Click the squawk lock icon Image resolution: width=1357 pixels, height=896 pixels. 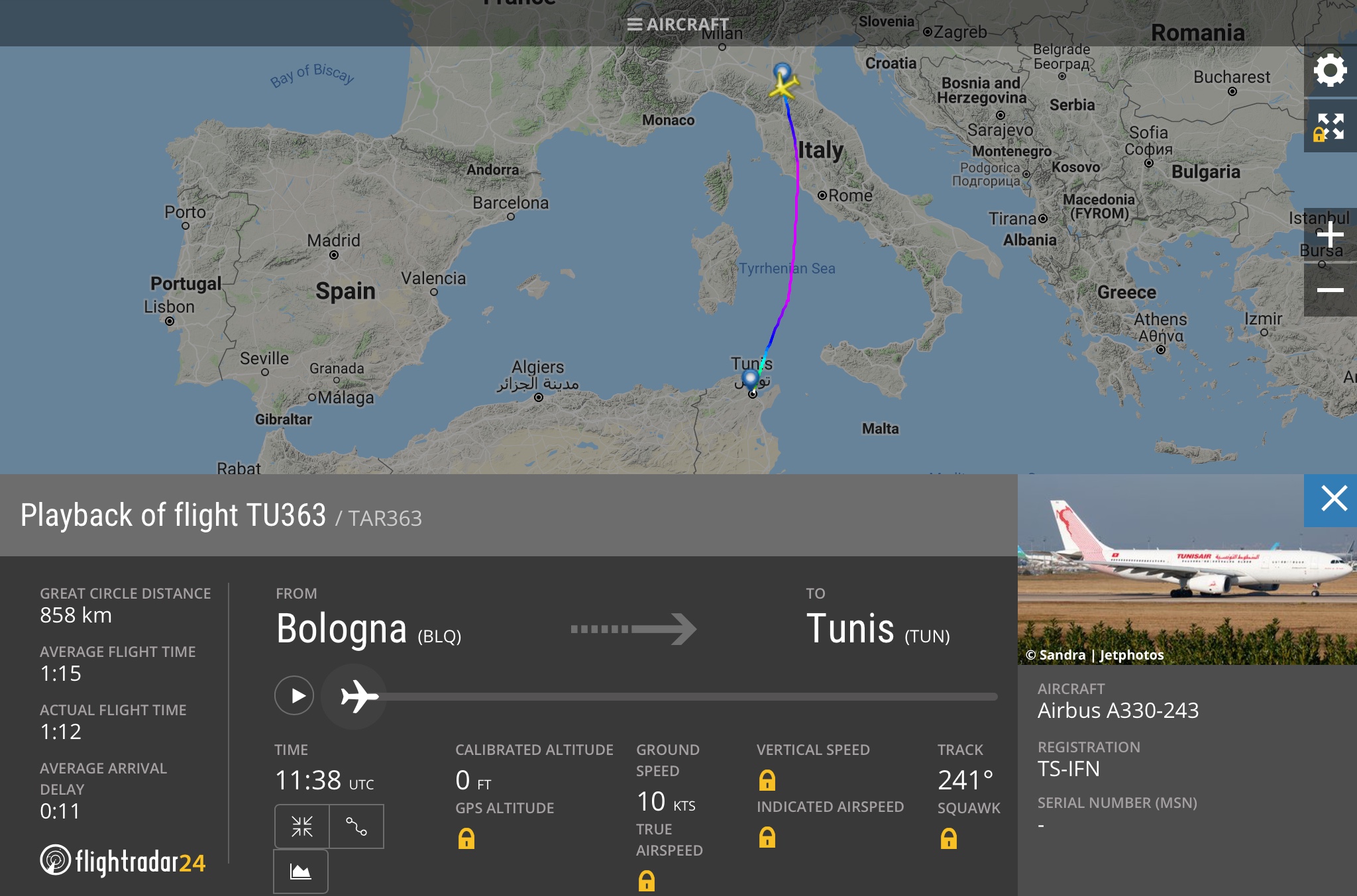(949, 839)
